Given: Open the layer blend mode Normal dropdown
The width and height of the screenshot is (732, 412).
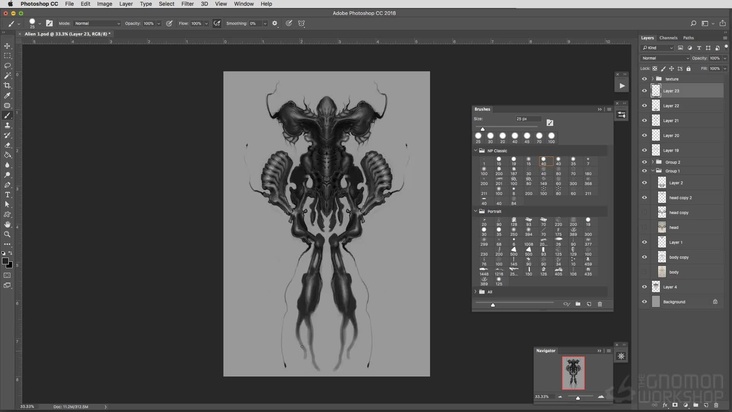Looking at the screenshot, I should pos(665,58).
